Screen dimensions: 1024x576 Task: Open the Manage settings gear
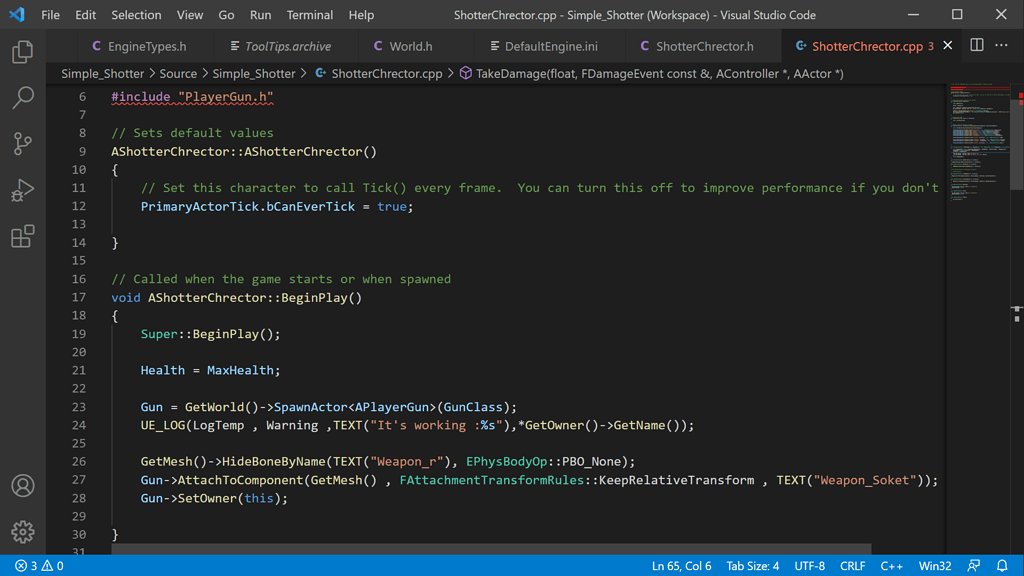click(x=24, y=532)
